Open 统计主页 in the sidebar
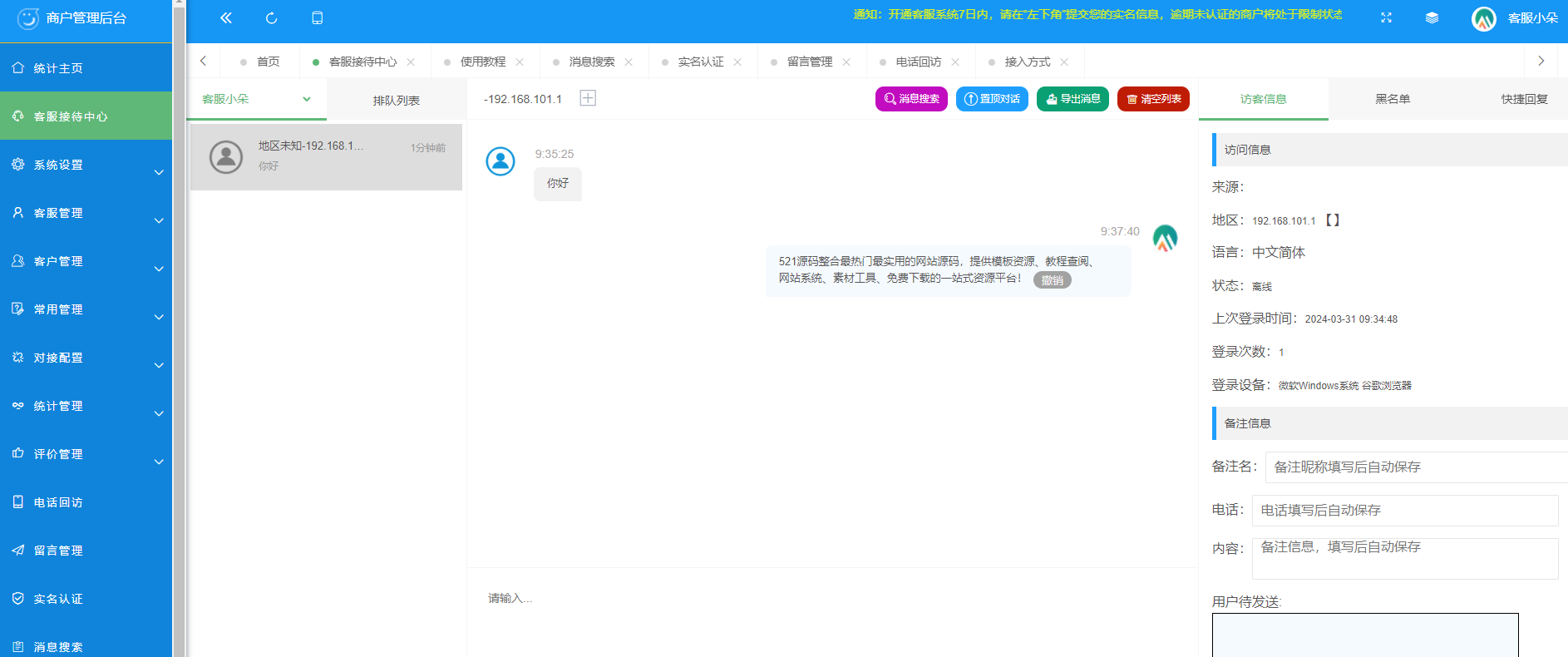This screenshot has height=657, width=1568. pyautogui.click(x=86, y=68)
